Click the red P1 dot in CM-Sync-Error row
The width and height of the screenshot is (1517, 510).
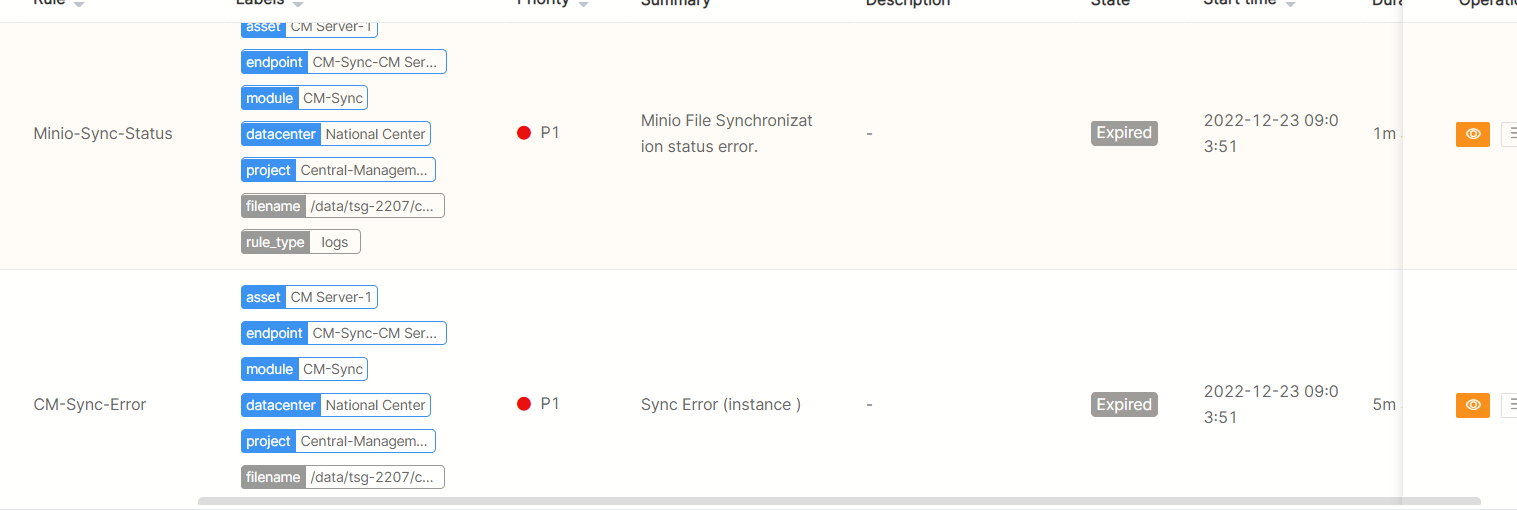click(x=524, y=404)
